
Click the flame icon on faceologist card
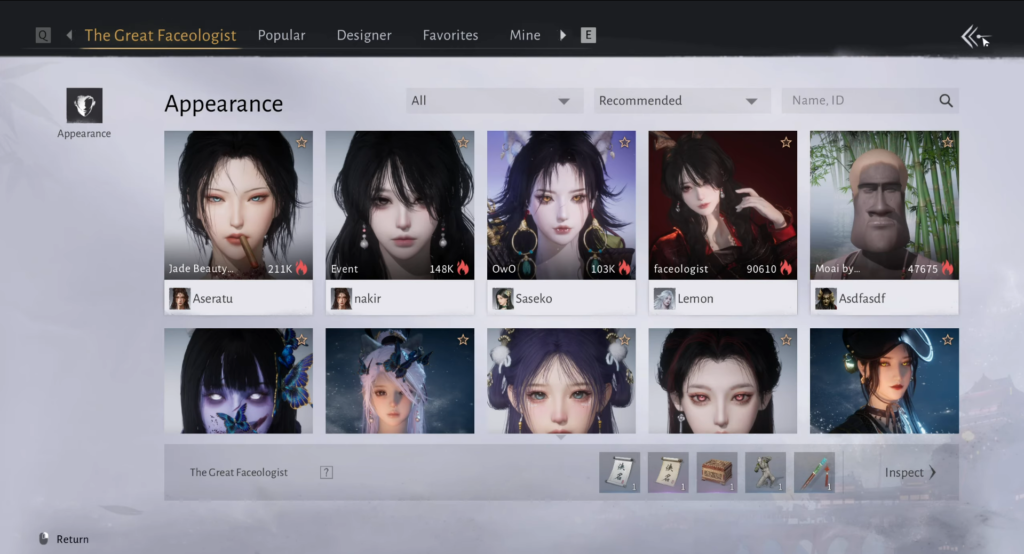pyautogui.click(x=786, y=268)
